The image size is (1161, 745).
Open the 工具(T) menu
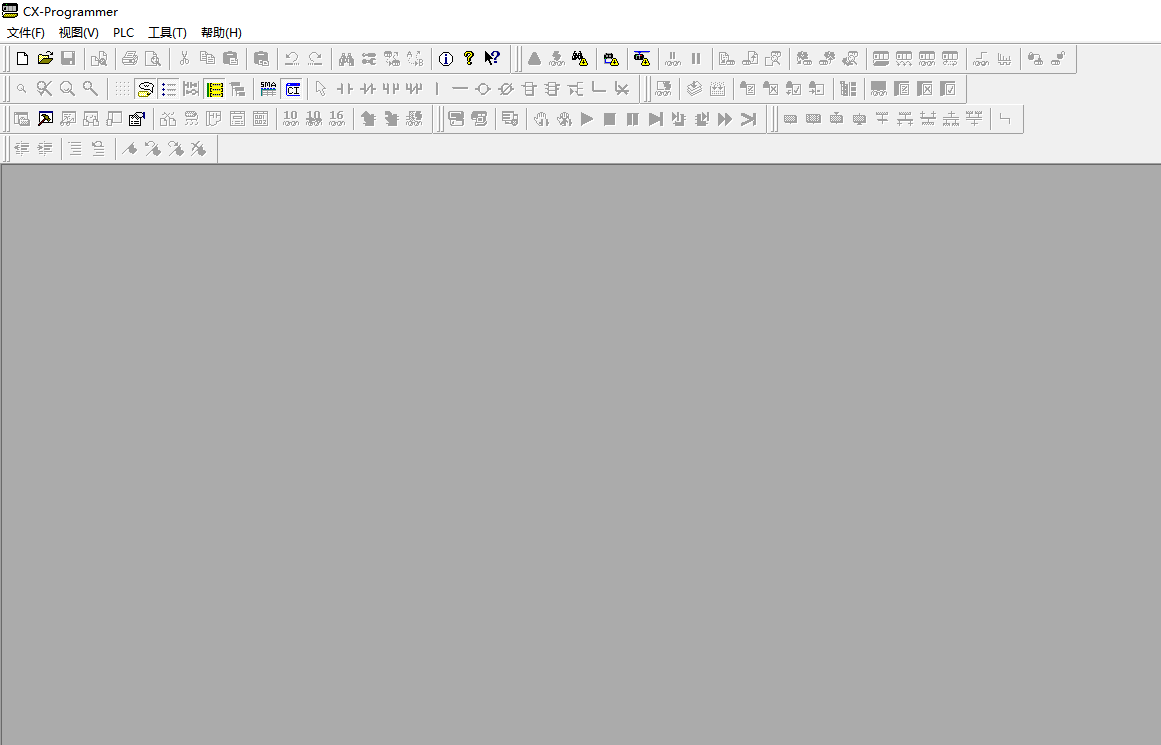(167, 33)
